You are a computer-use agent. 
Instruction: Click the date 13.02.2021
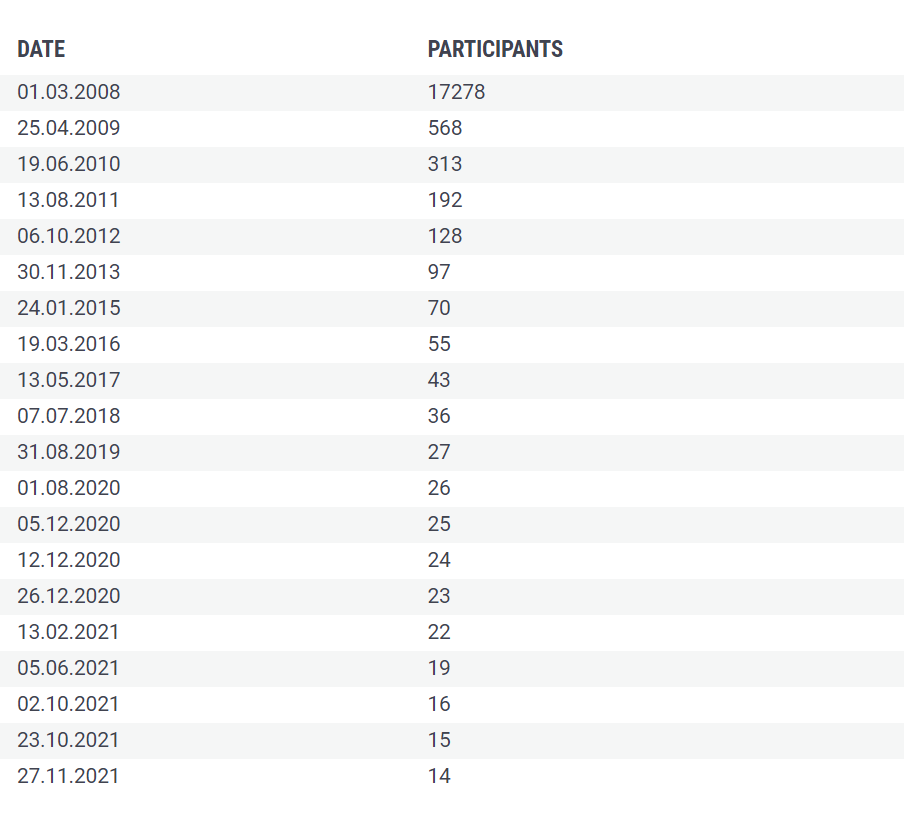pos(68,632)
